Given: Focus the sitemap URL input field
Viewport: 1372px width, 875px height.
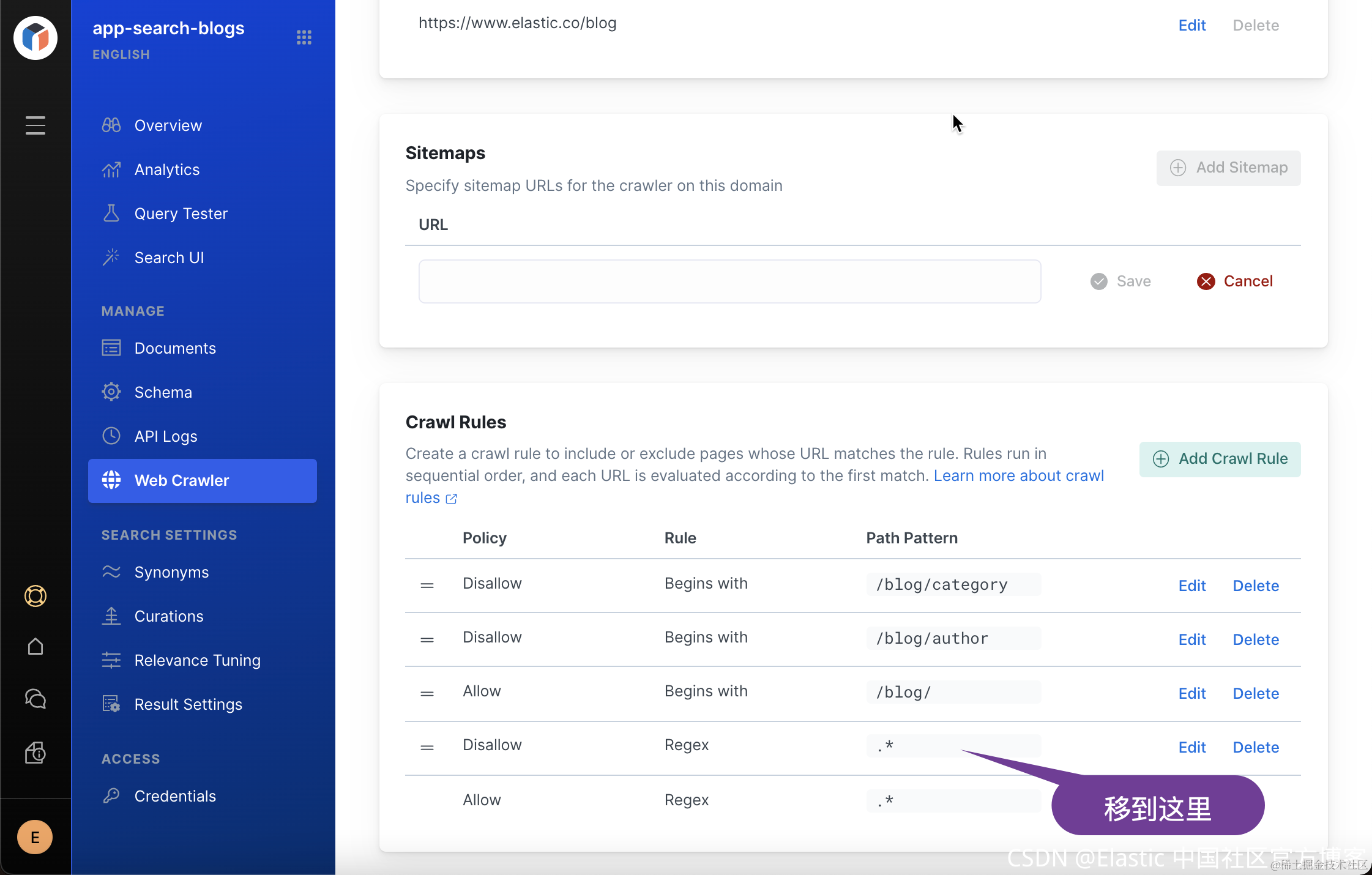Looking at the screenshot, I should [x=729, y=281].
